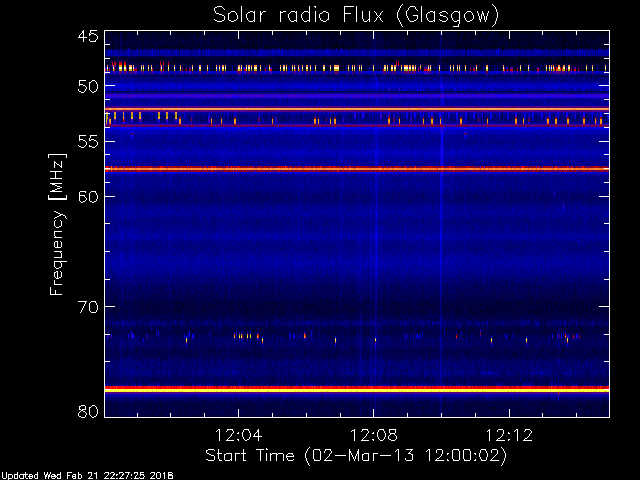Viewport: 640px width, 480px height.
Task: Click the orange emission line near 52 MHz
Action: click(x=357, y=109)
